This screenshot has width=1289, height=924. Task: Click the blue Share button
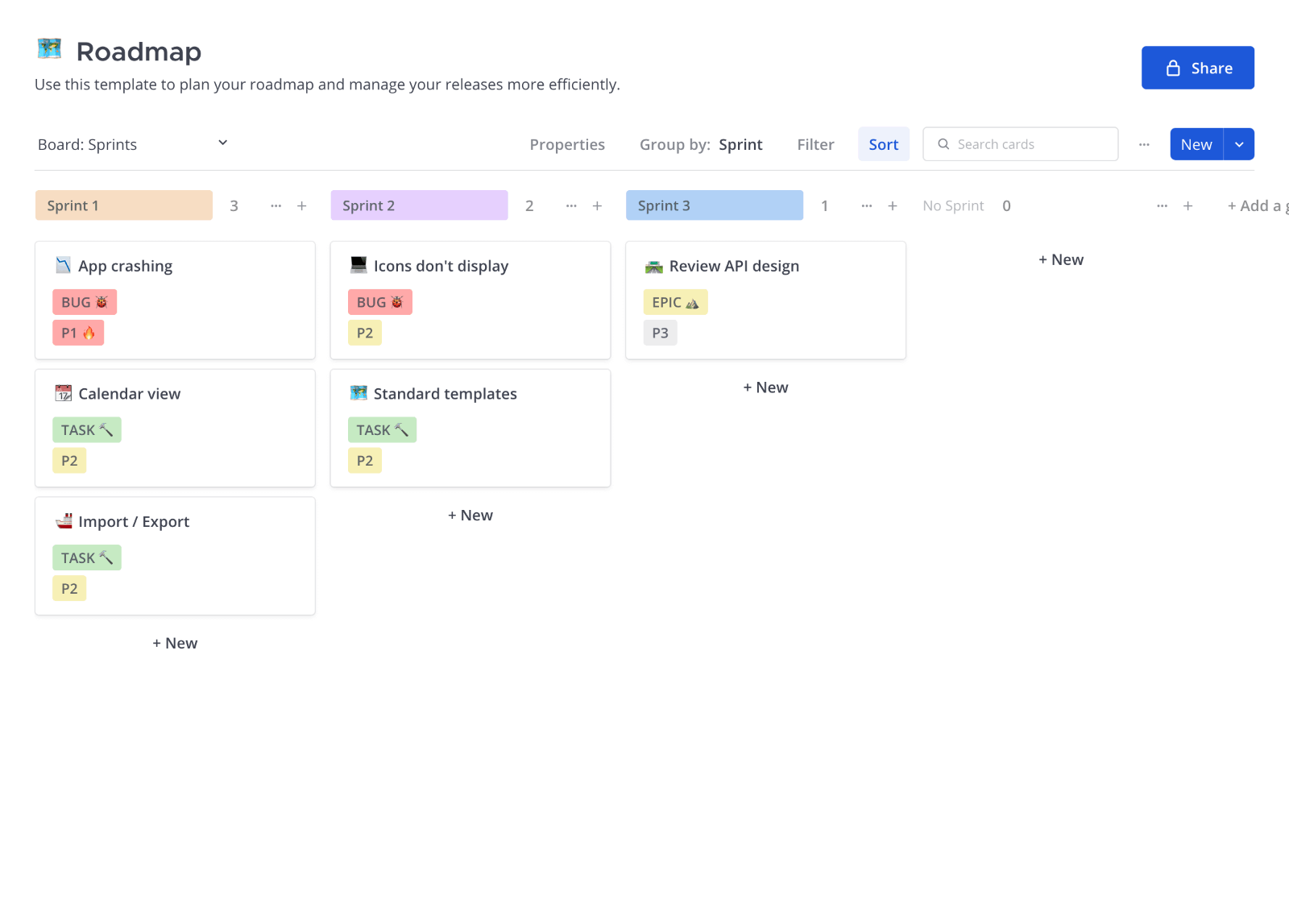coord(1198,68)
